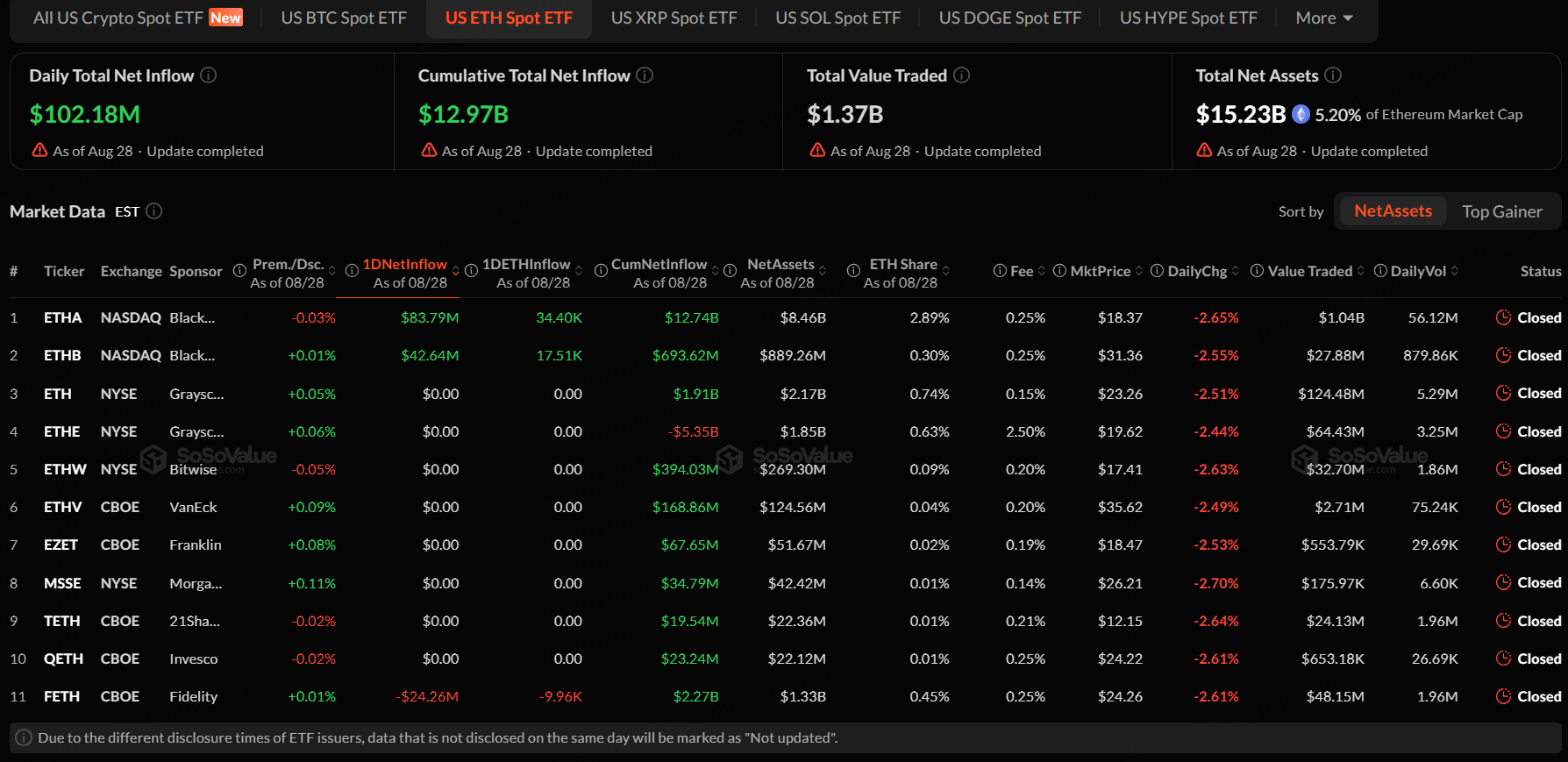Select the US ETH Spot ETF tab
This screenshot has width=1568, height=762.
509,18
